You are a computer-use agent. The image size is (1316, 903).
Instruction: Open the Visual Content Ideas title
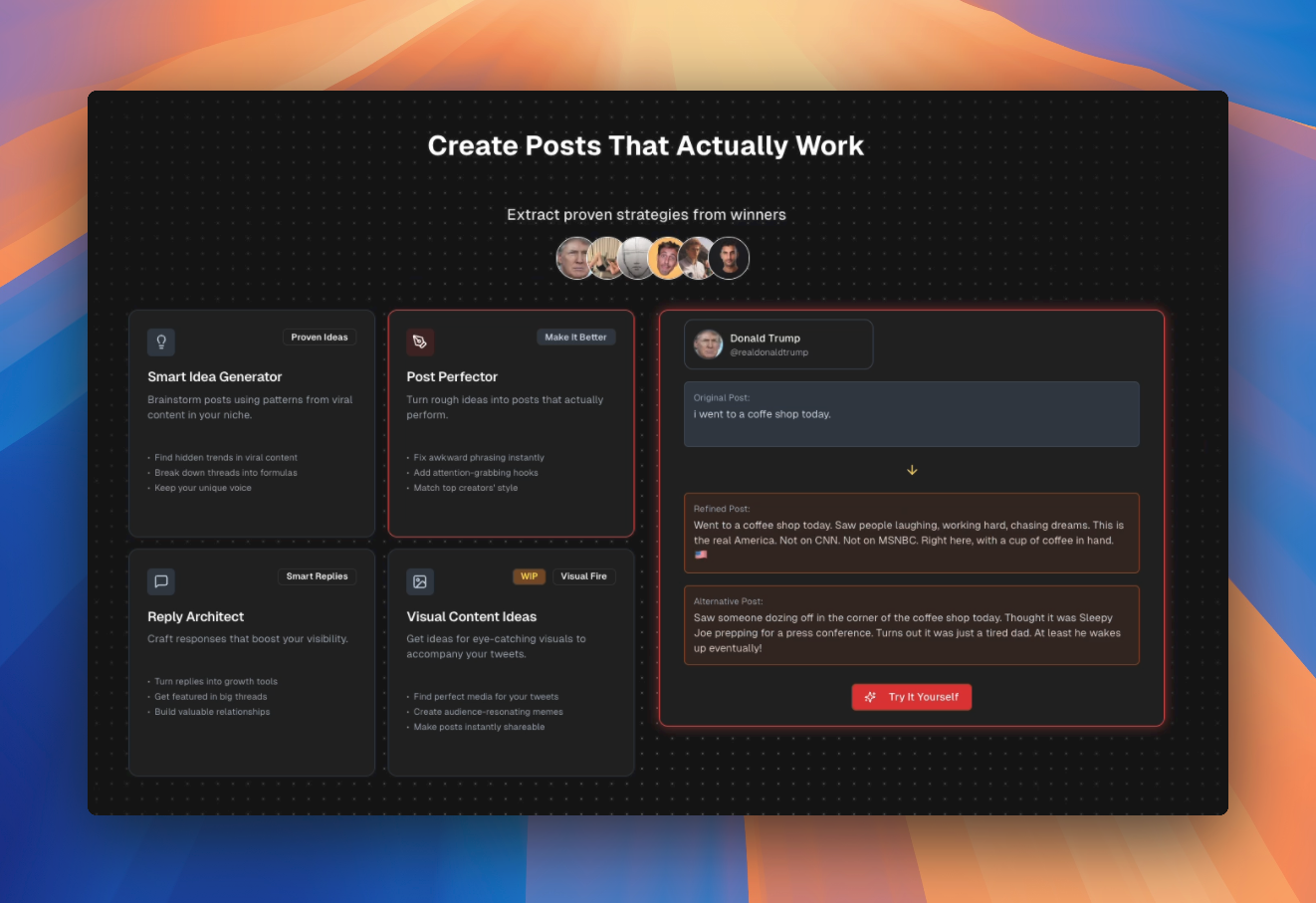(472, 616)
